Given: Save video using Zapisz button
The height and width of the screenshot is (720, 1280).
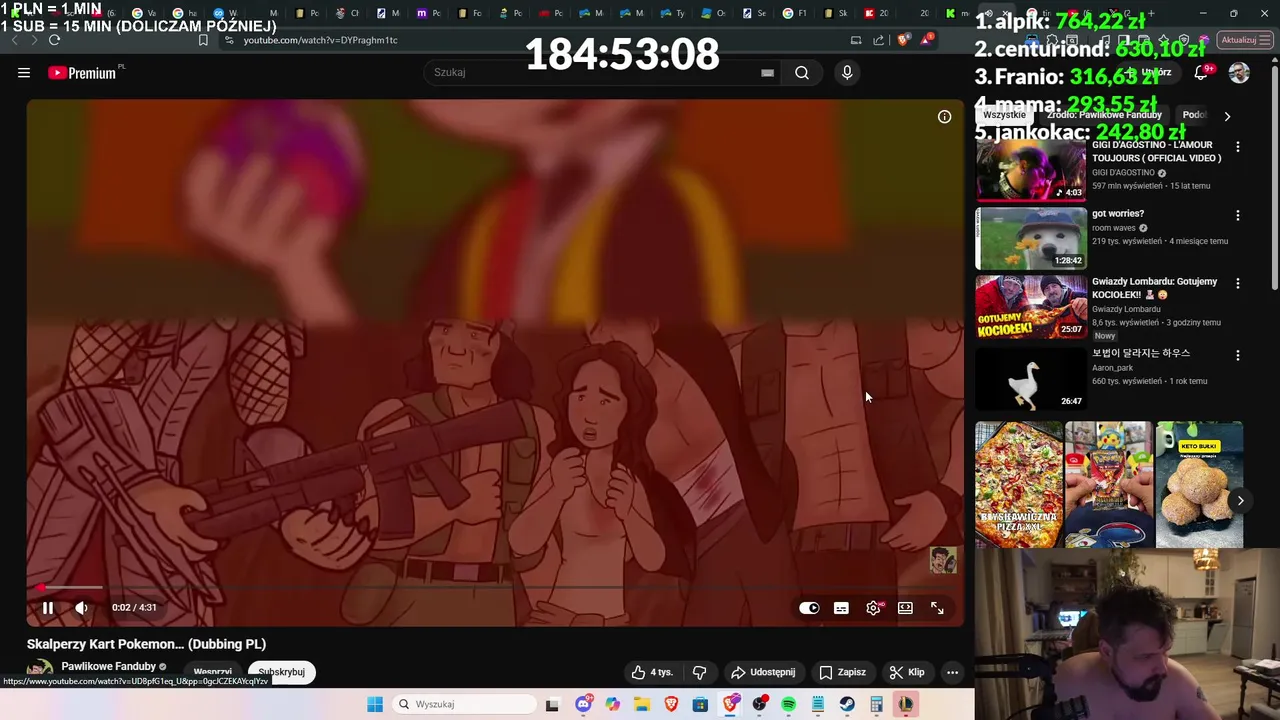Looking at the screenshot, I should click(x=842, y=672).
